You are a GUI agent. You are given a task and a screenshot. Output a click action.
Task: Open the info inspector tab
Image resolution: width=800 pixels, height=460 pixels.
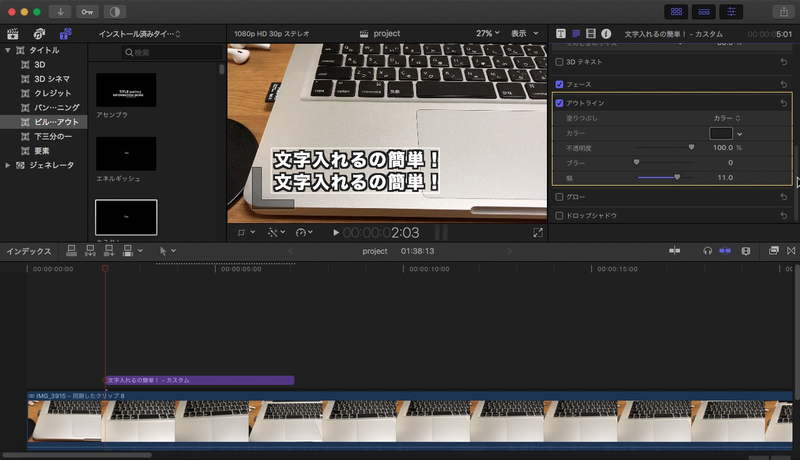tap(606, 34)
